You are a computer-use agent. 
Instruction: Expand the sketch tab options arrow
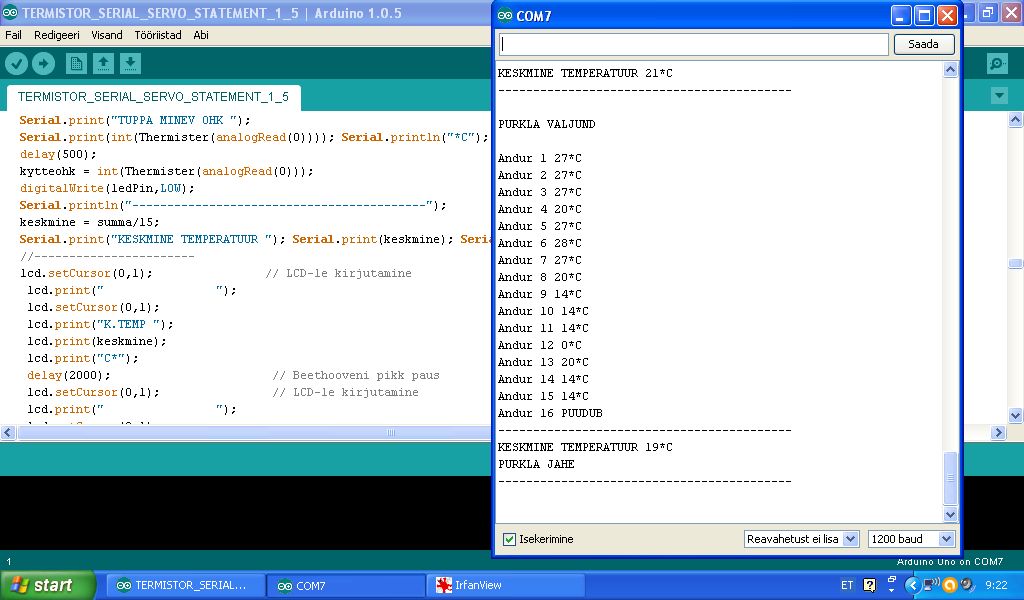998,96
